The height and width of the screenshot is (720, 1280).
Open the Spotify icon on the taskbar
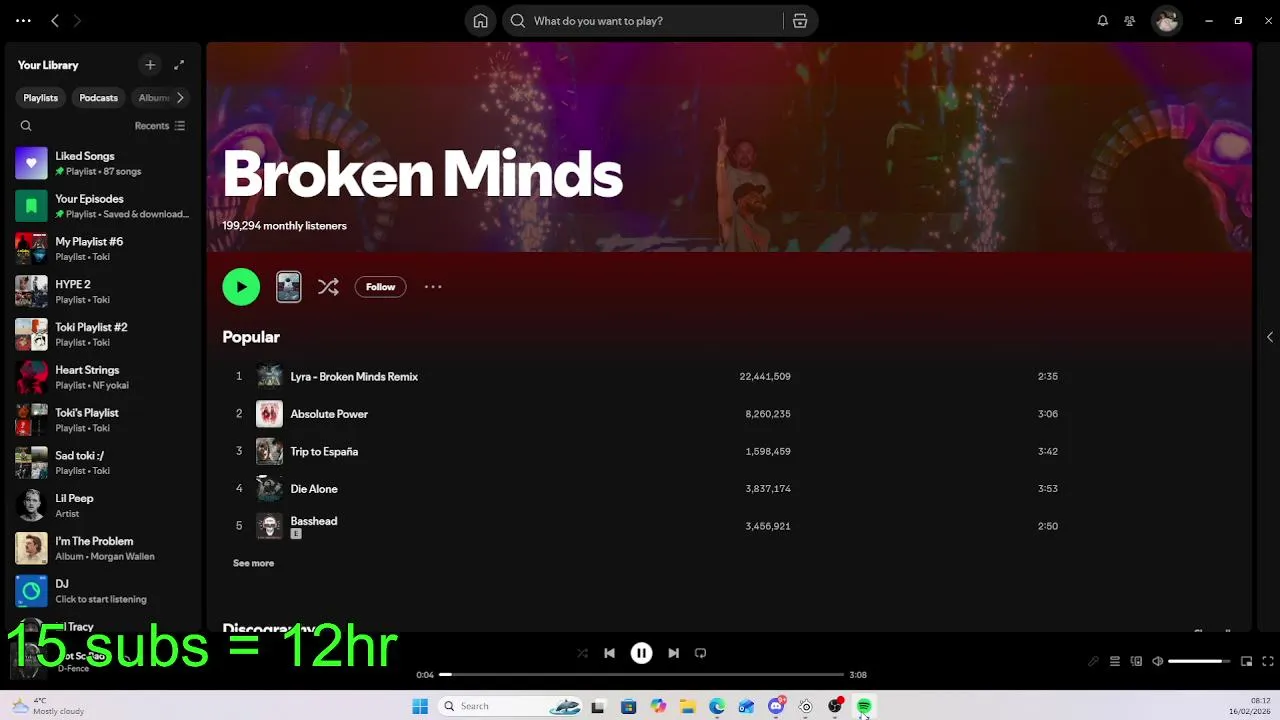click(x=864, y=706)
